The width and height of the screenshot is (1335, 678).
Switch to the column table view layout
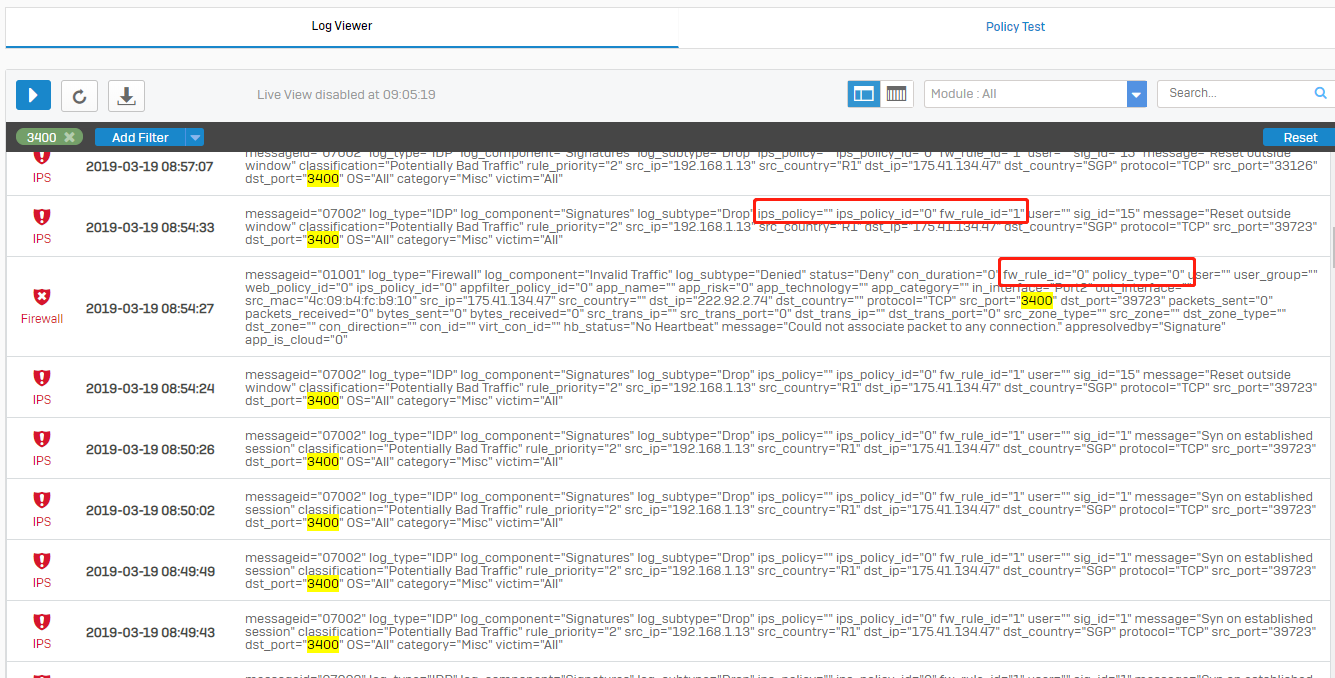pyautogui.click(x=897, y=94)
